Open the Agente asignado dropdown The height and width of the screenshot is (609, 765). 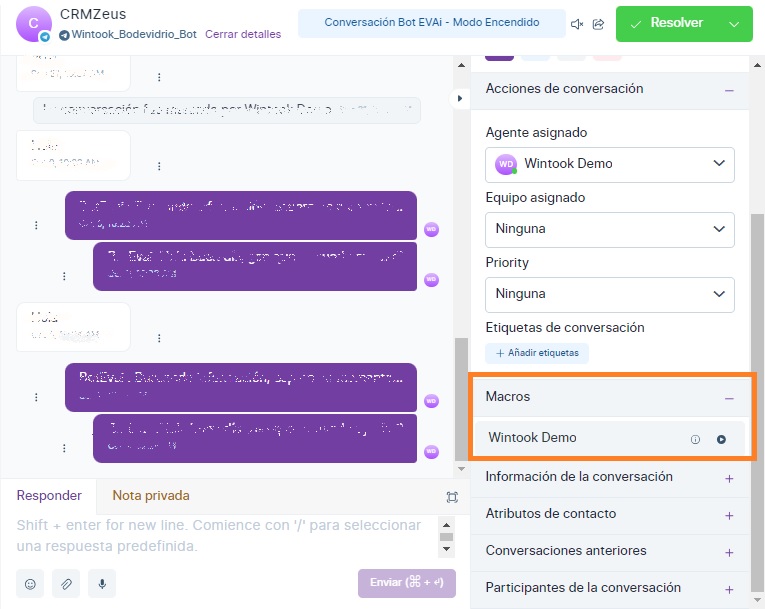tap(610, 164)
